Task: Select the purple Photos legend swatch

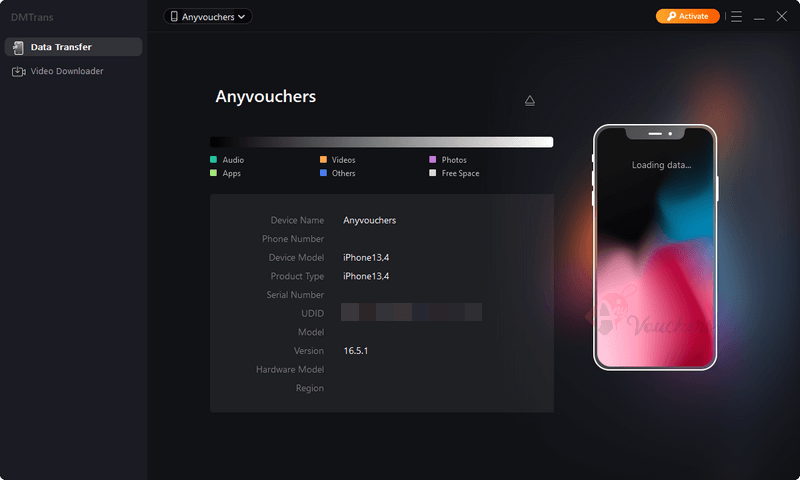Action: [x=433, y=160]
